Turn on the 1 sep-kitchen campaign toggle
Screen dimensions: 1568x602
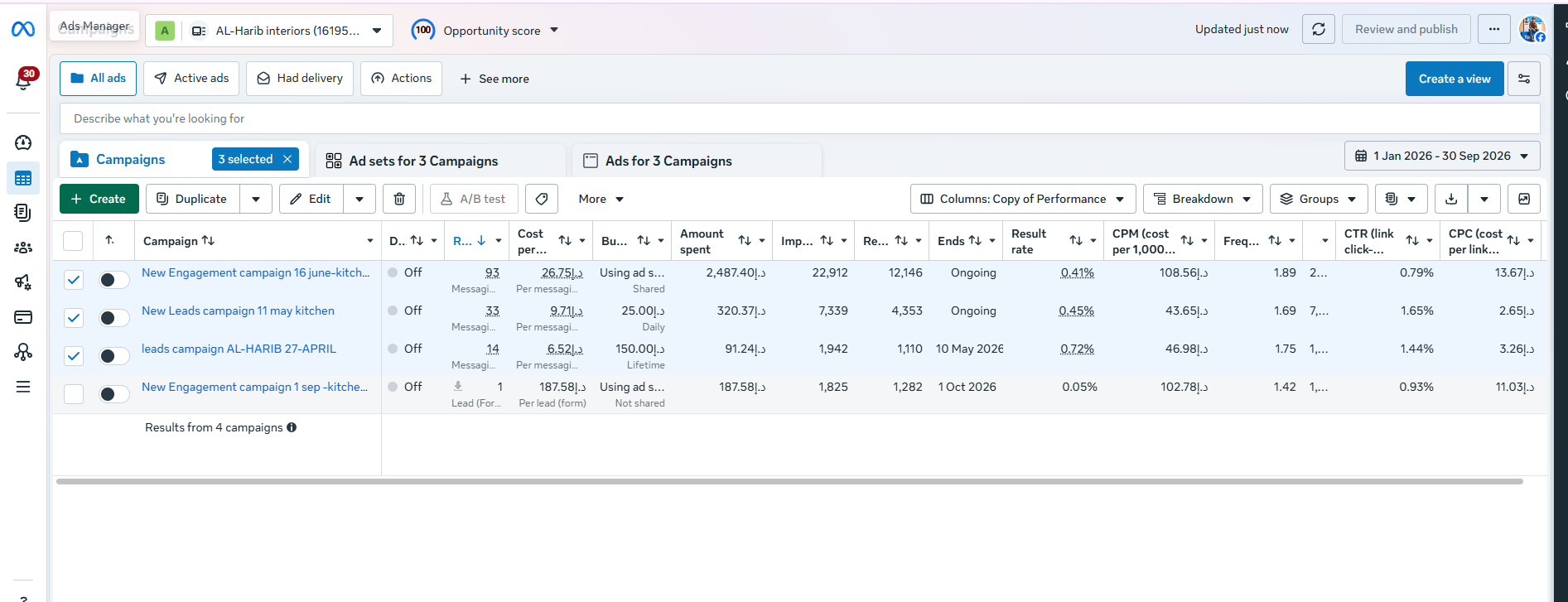[x=114, y=394]
